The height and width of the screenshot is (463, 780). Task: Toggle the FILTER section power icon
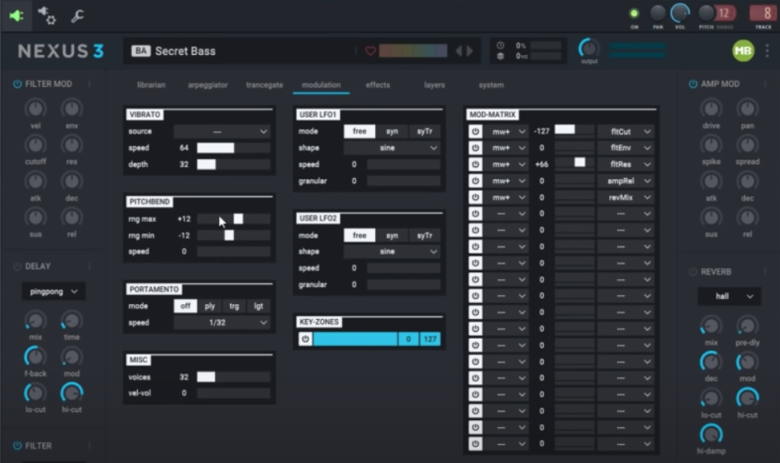[x=17, y=446]
